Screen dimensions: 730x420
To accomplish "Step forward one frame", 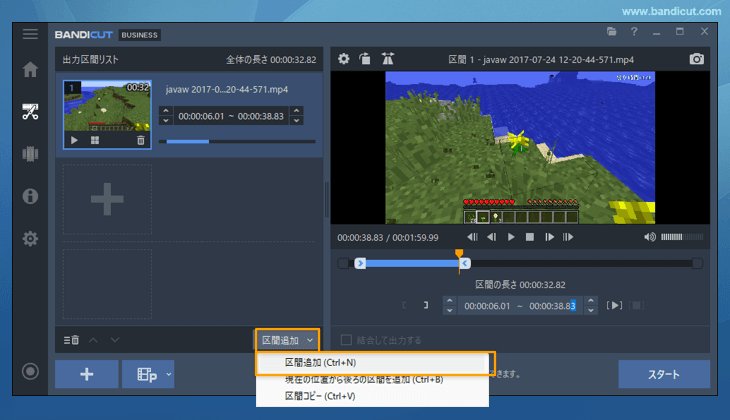I will point(549,237).
